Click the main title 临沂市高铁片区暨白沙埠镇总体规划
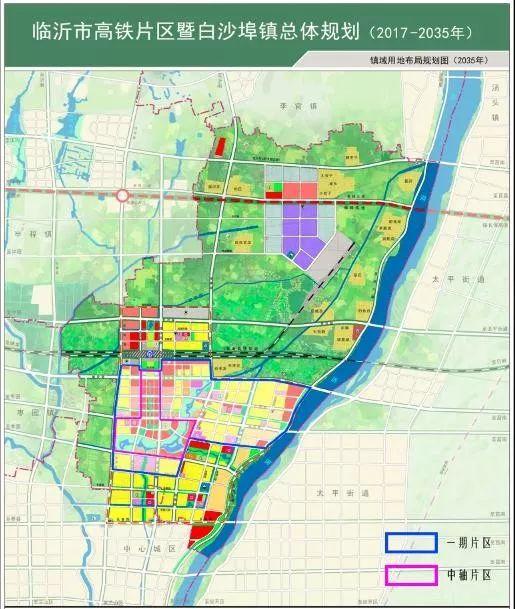 (196, 31)
